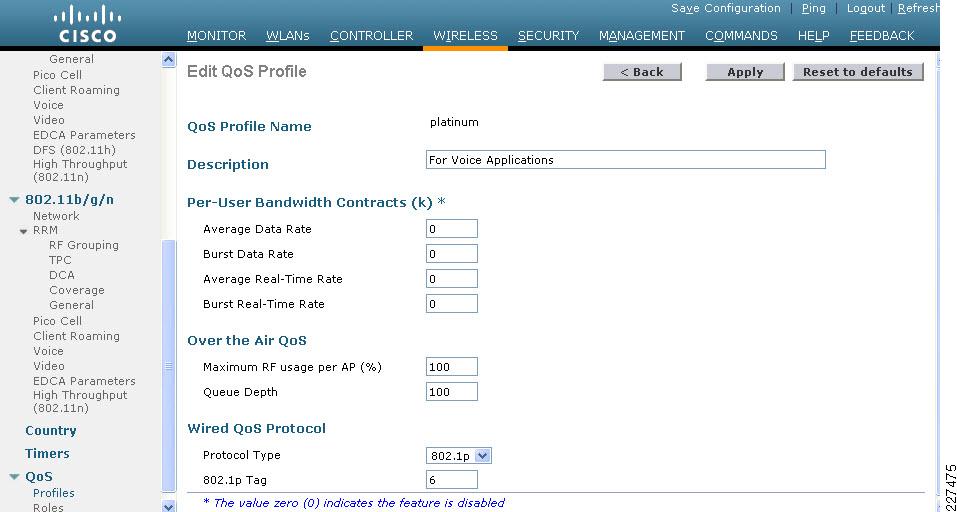Click the sidebar scrollbar thumb
957x512 pixels.
click(168, 366)
